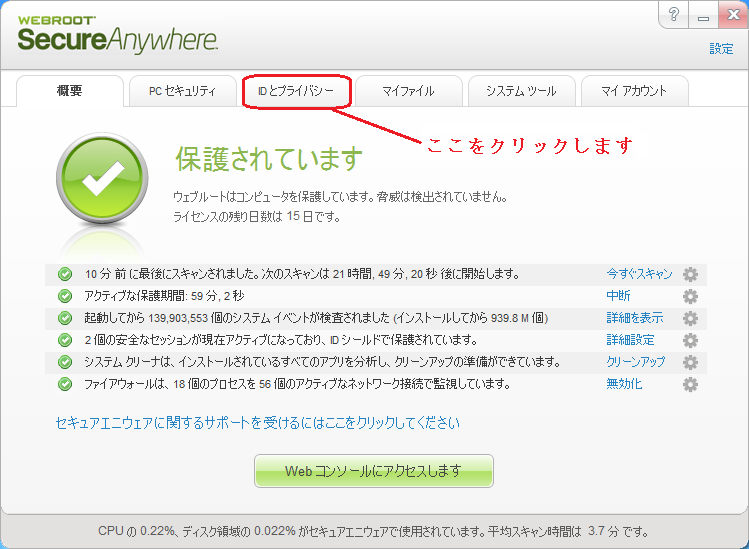Click the 中断 link

point(618,296)
